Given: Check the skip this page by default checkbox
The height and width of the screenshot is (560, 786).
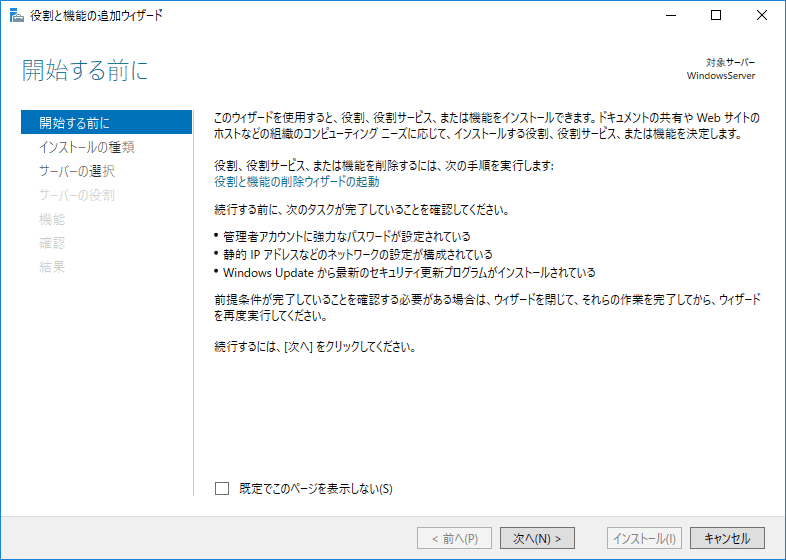Looking at the screenshot, I should coord(222,489).
